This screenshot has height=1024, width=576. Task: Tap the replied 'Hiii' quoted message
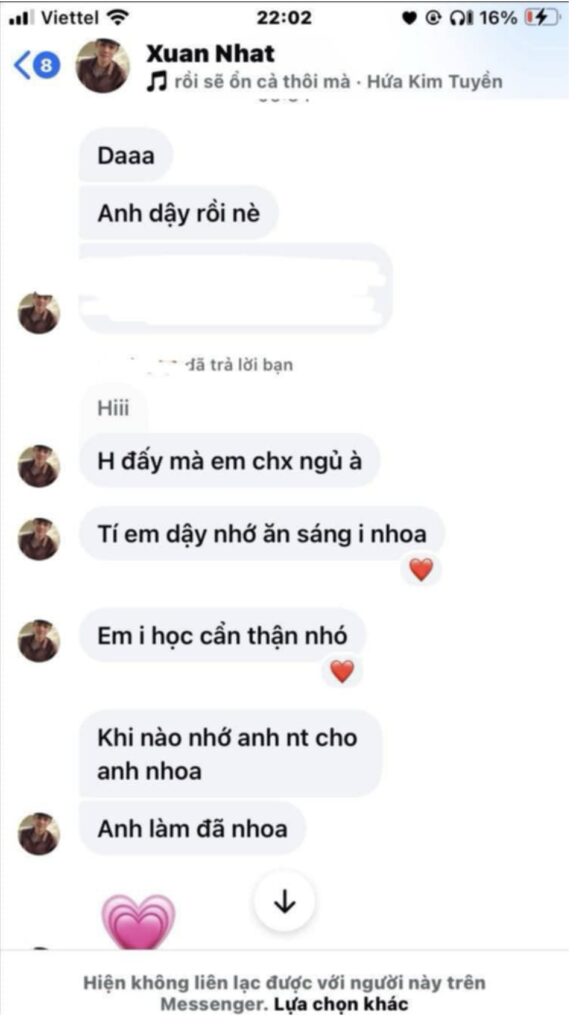coord(114,408)
